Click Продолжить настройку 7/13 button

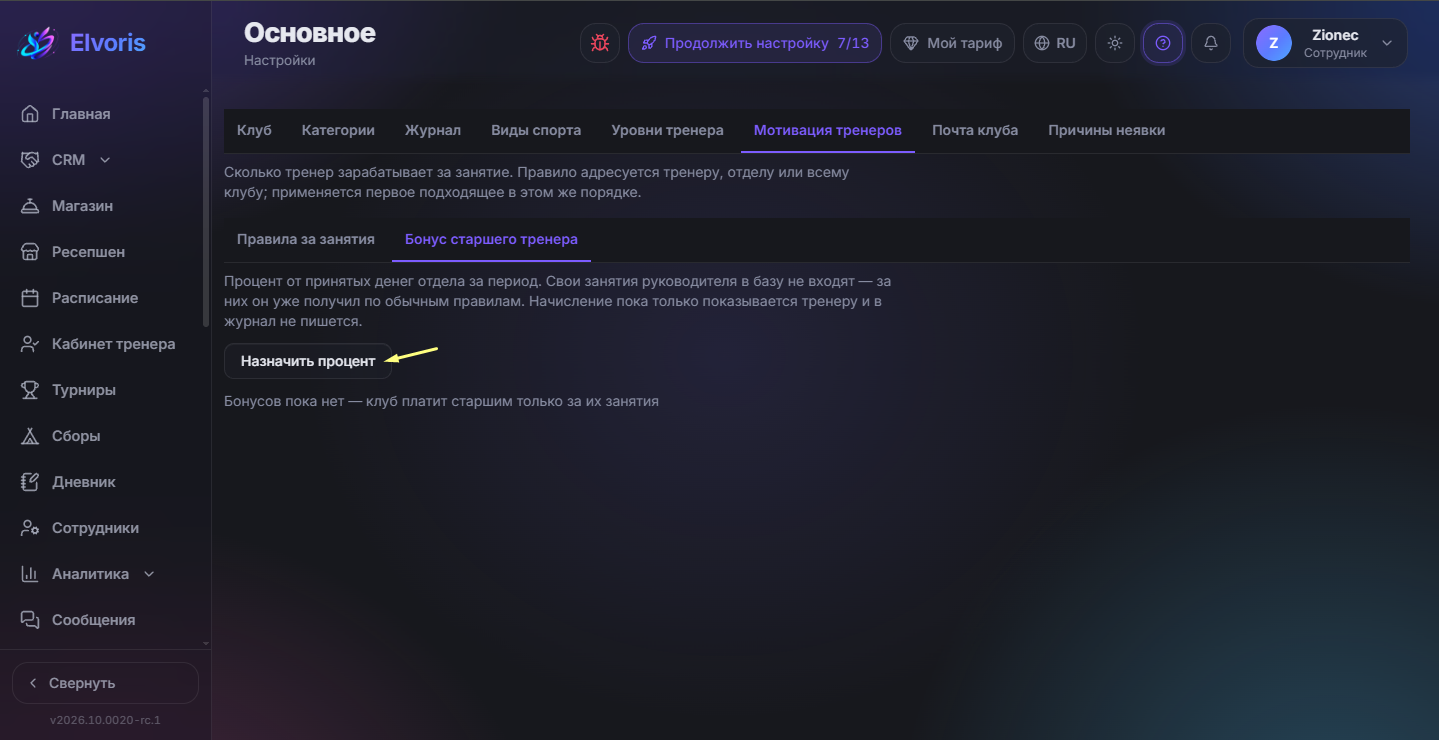point(755,43)
